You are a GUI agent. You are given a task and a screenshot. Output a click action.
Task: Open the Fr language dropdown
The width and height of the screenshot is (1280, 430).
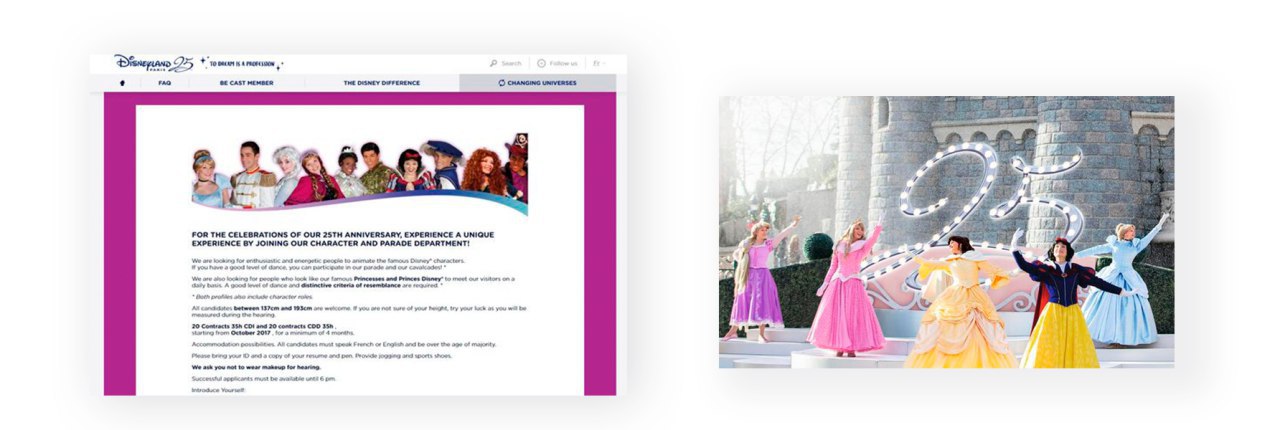point(599,63)
